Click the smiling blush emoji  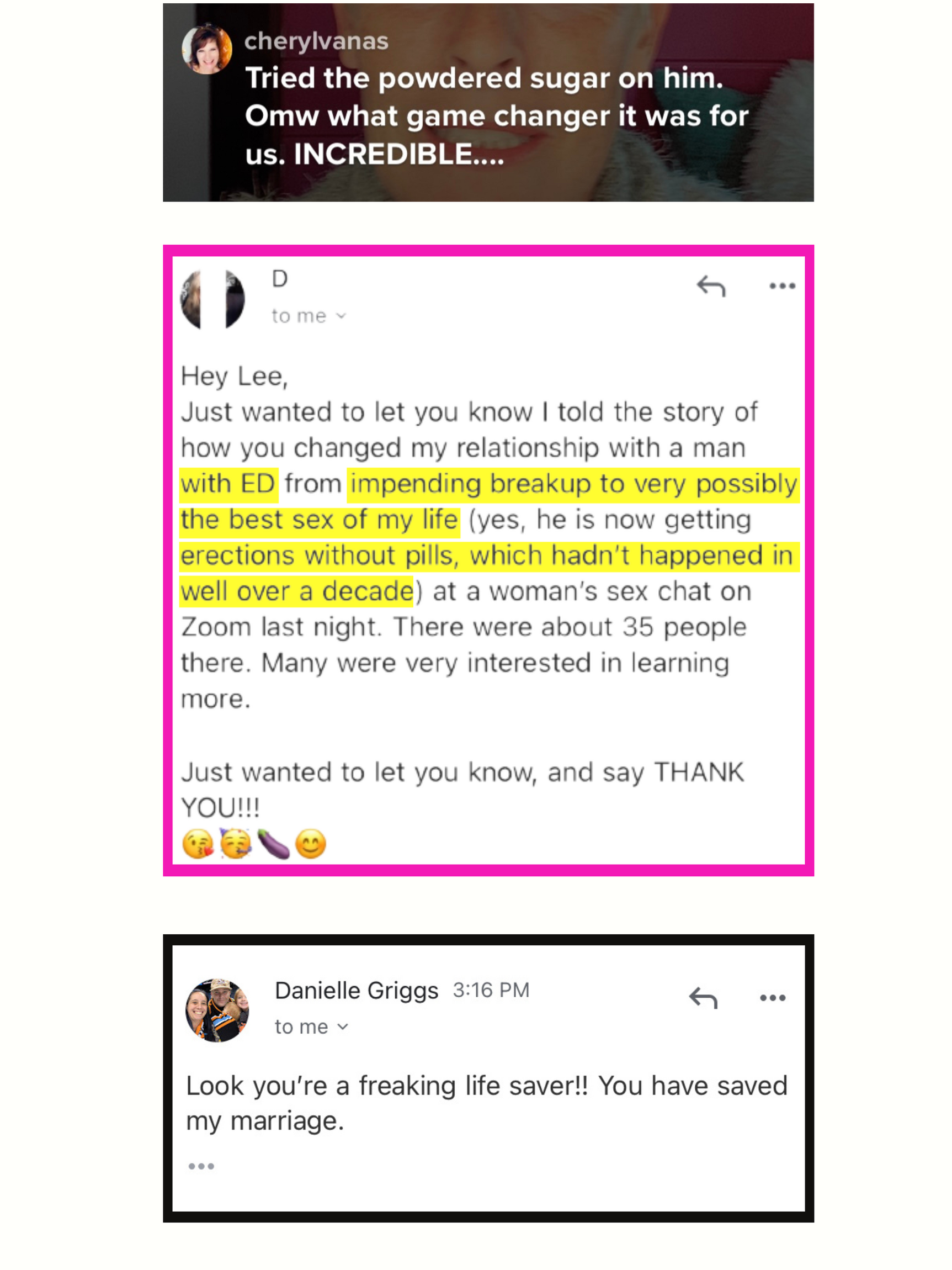tap(311, 844)
